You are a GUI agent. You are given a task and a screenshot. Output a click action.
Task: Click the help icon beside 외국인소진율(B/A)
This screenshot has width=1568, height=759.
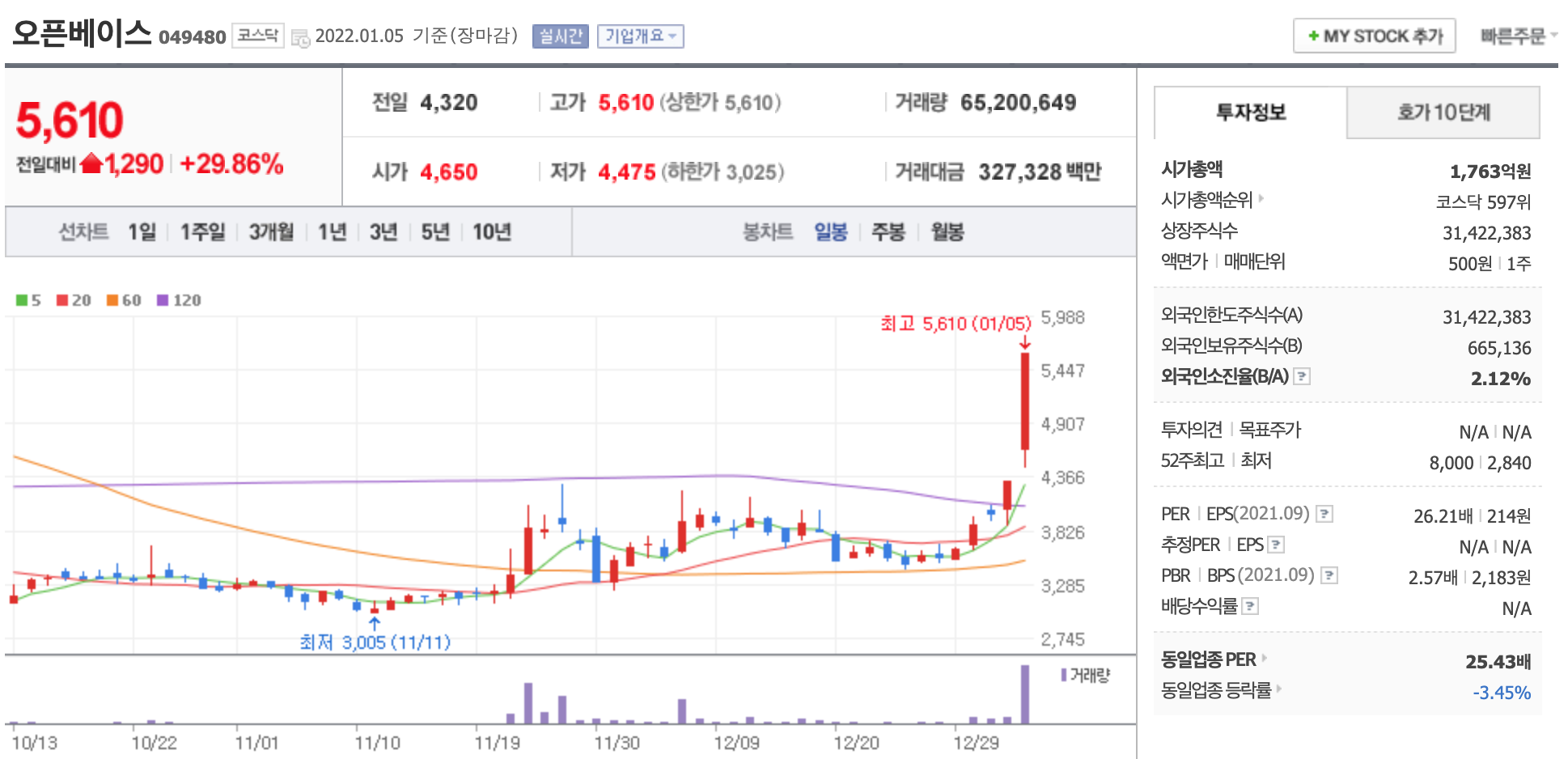coord(1302,376)
